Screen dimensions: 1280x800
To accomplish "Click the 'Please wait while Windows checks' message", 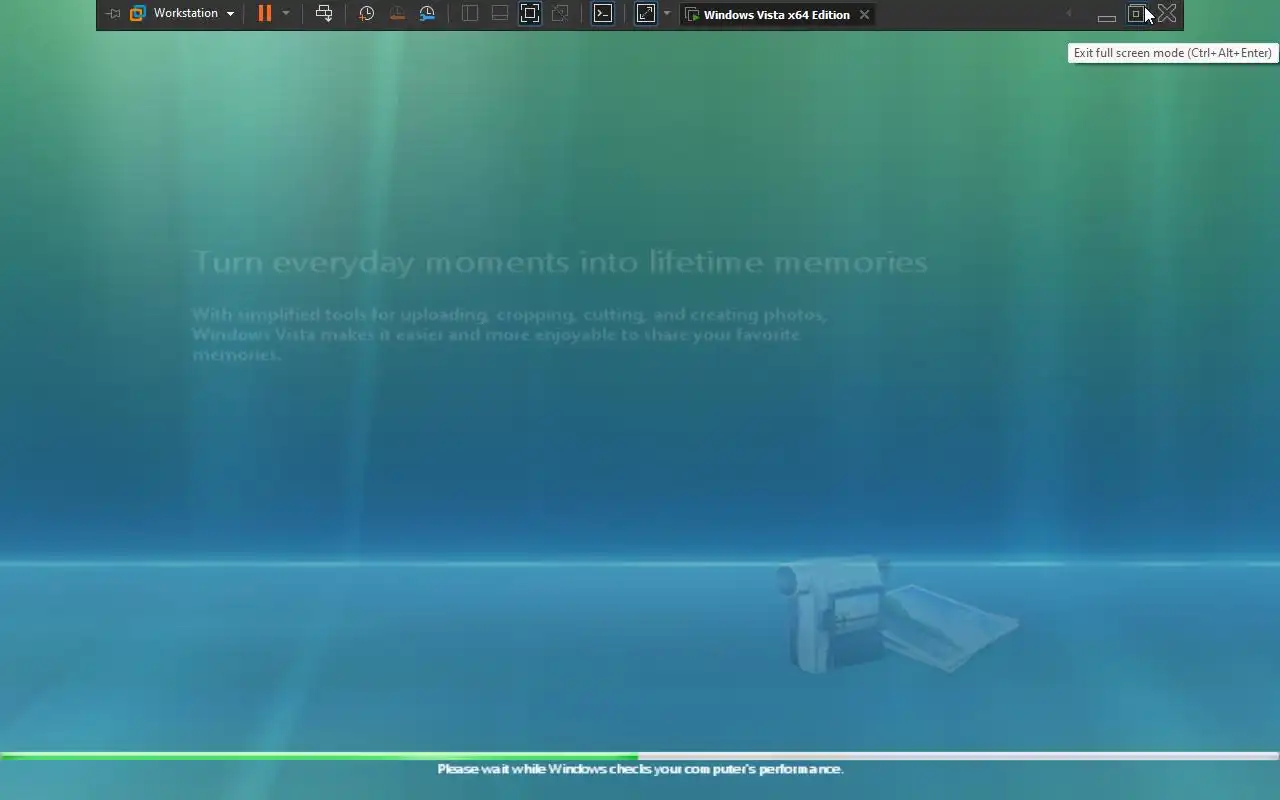I will [x=640, y=769].
